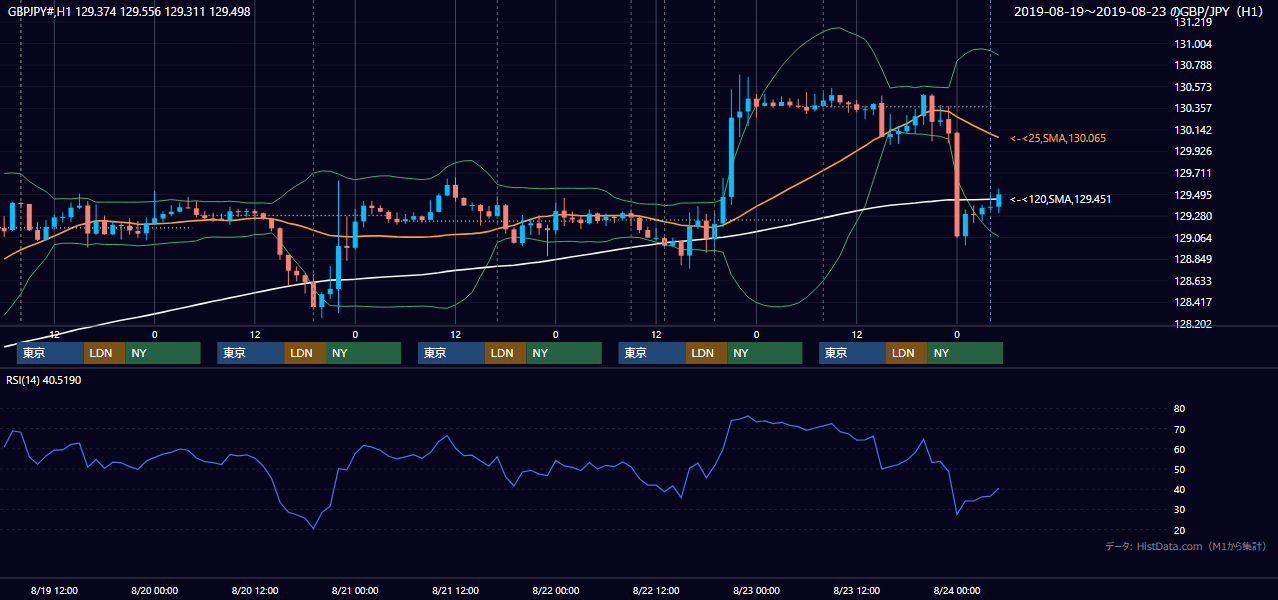Image resolution: width=1278 pixels, height=600 pixels.
Task: Click the 8/22 00:00 time axis label
Action: pyautogui.click(x=556, y=590)
